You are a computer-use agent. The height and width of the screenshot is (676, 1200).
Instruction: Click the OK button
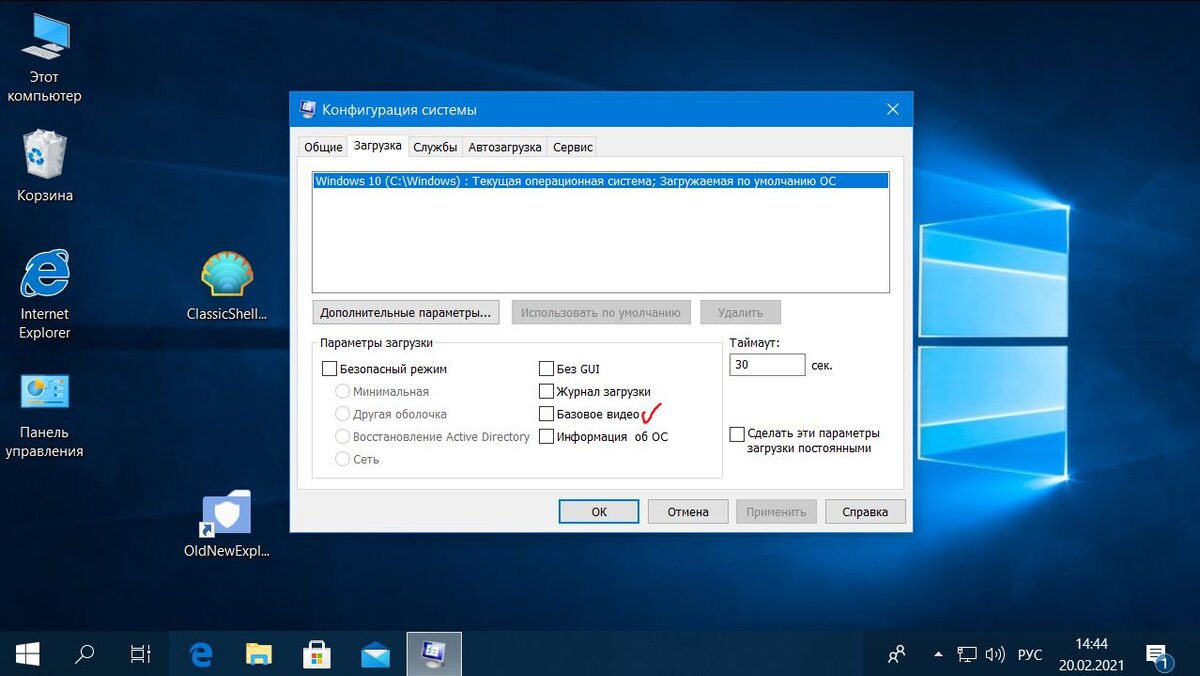coord(599,511)
